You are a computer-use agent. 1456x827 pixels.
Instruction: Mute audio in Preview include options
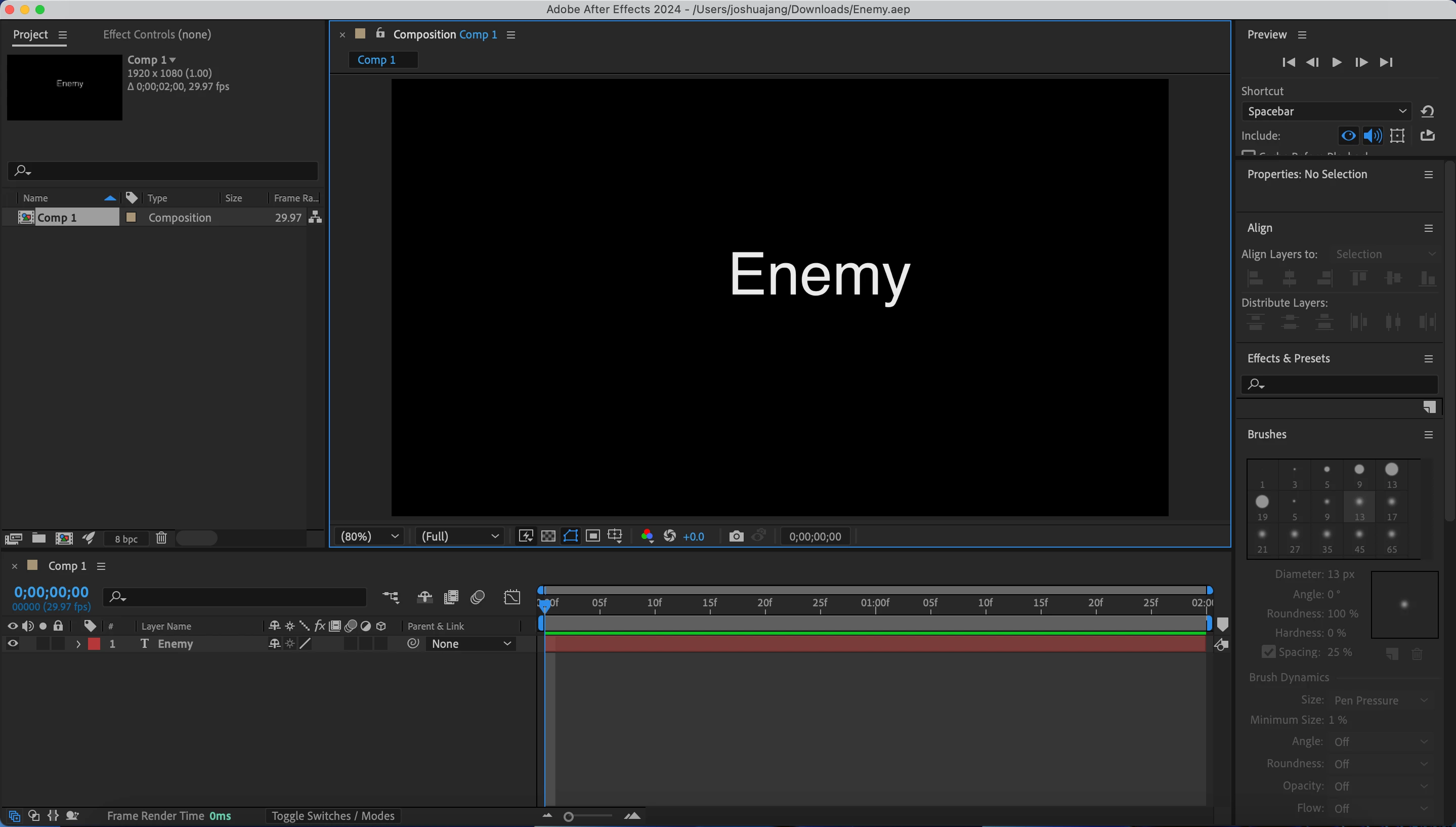point(1373,136)
